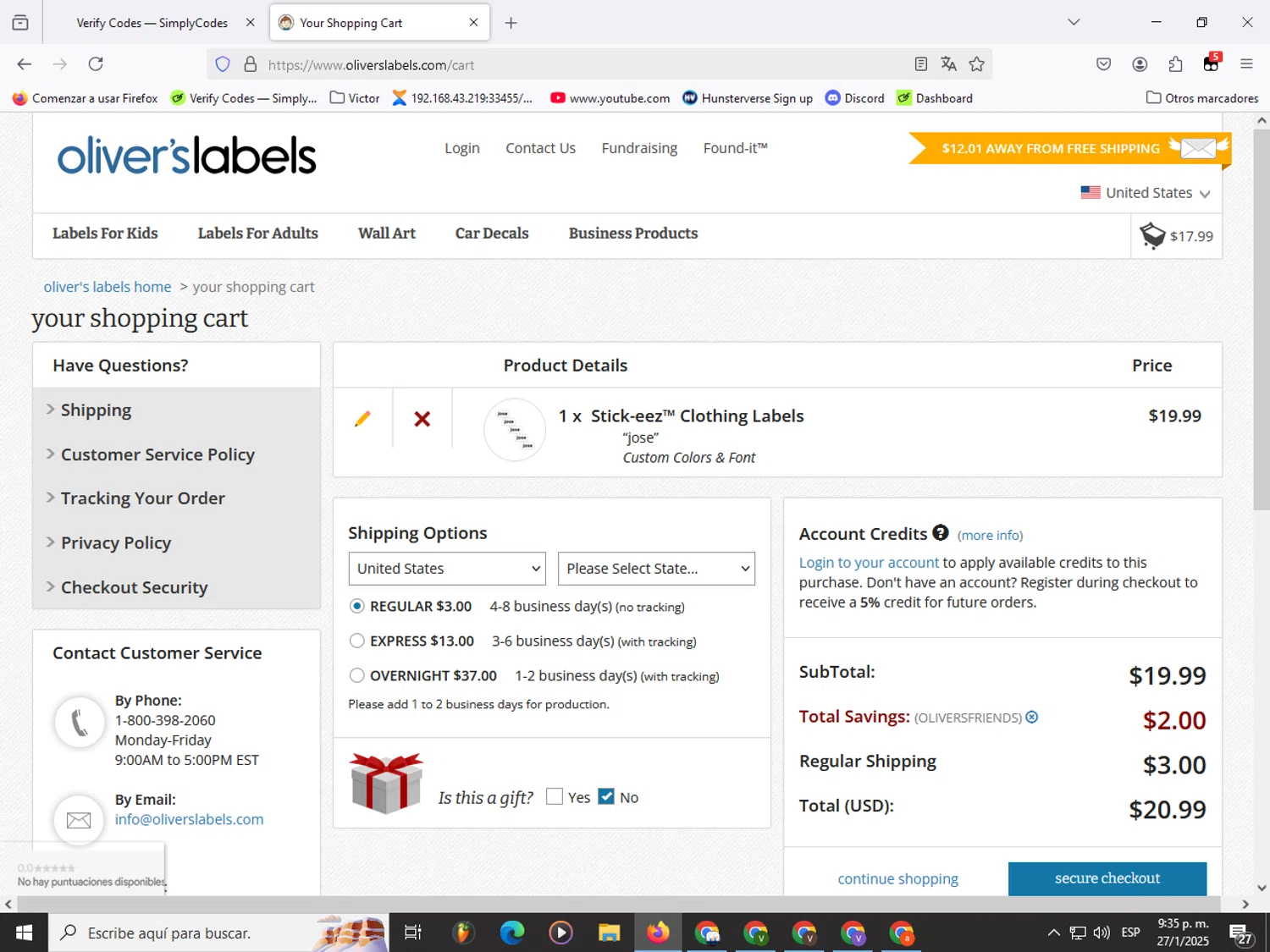
Task: Open the header United States country selector
Action: [1146, 193]
